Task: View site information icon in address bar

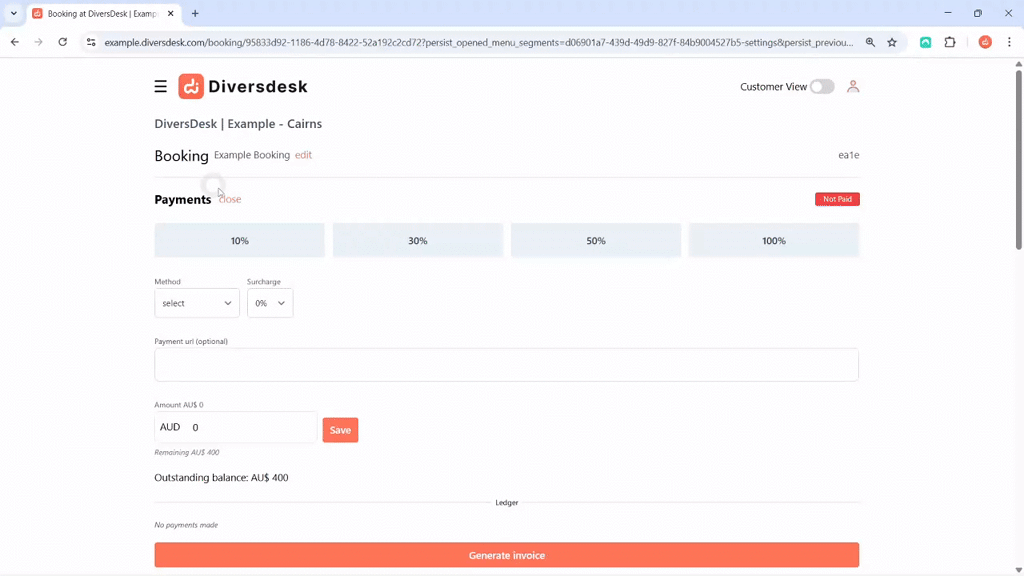Action: (91, 42)
